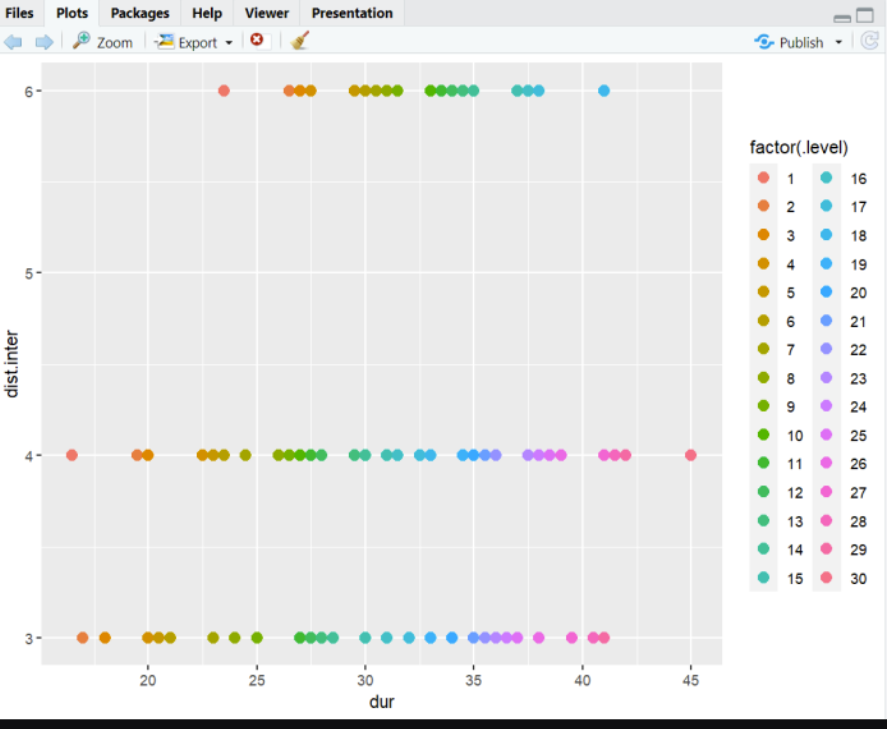Switch to the Packages tab

point(140,13)
